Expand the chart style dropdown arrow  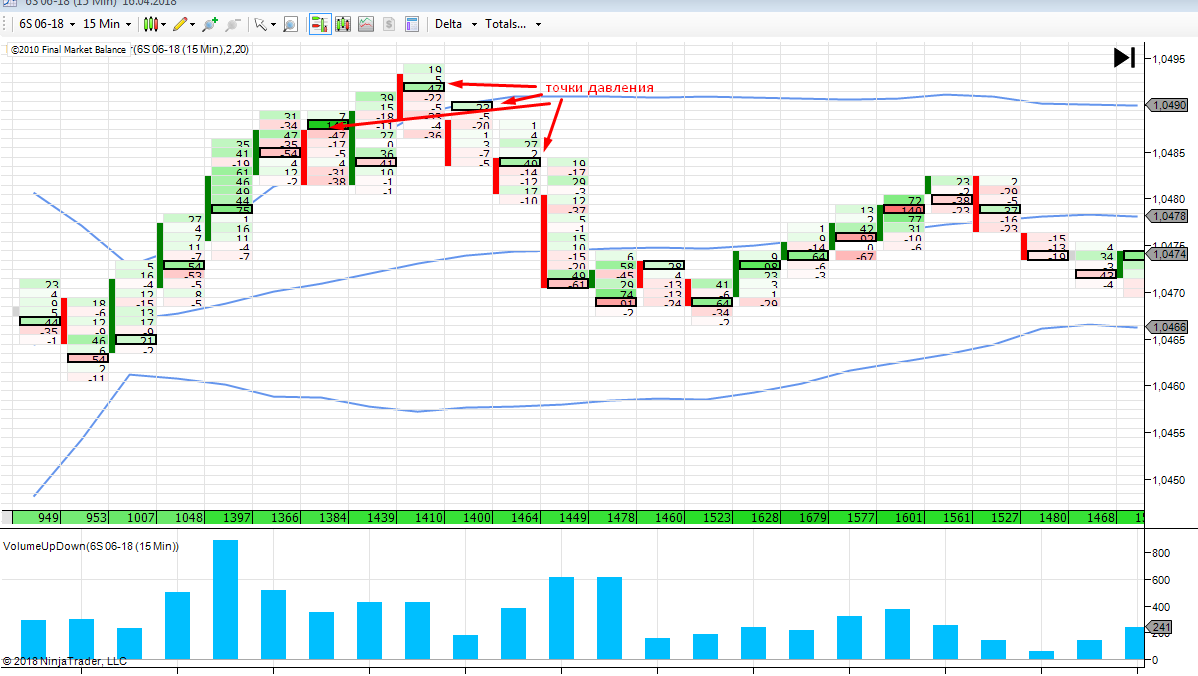tap(164, 24)
